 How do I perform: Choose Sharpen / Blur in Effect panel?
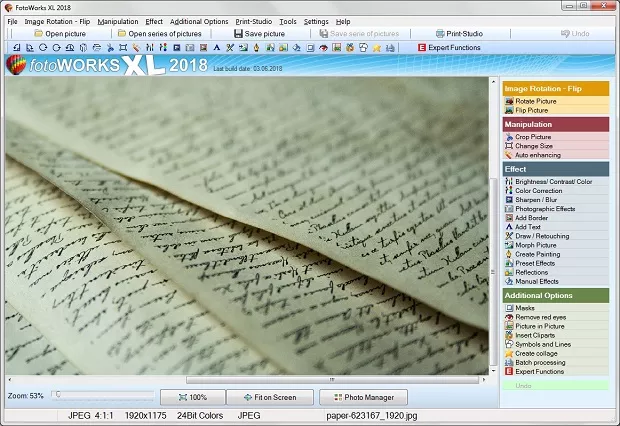click(536, 199)
